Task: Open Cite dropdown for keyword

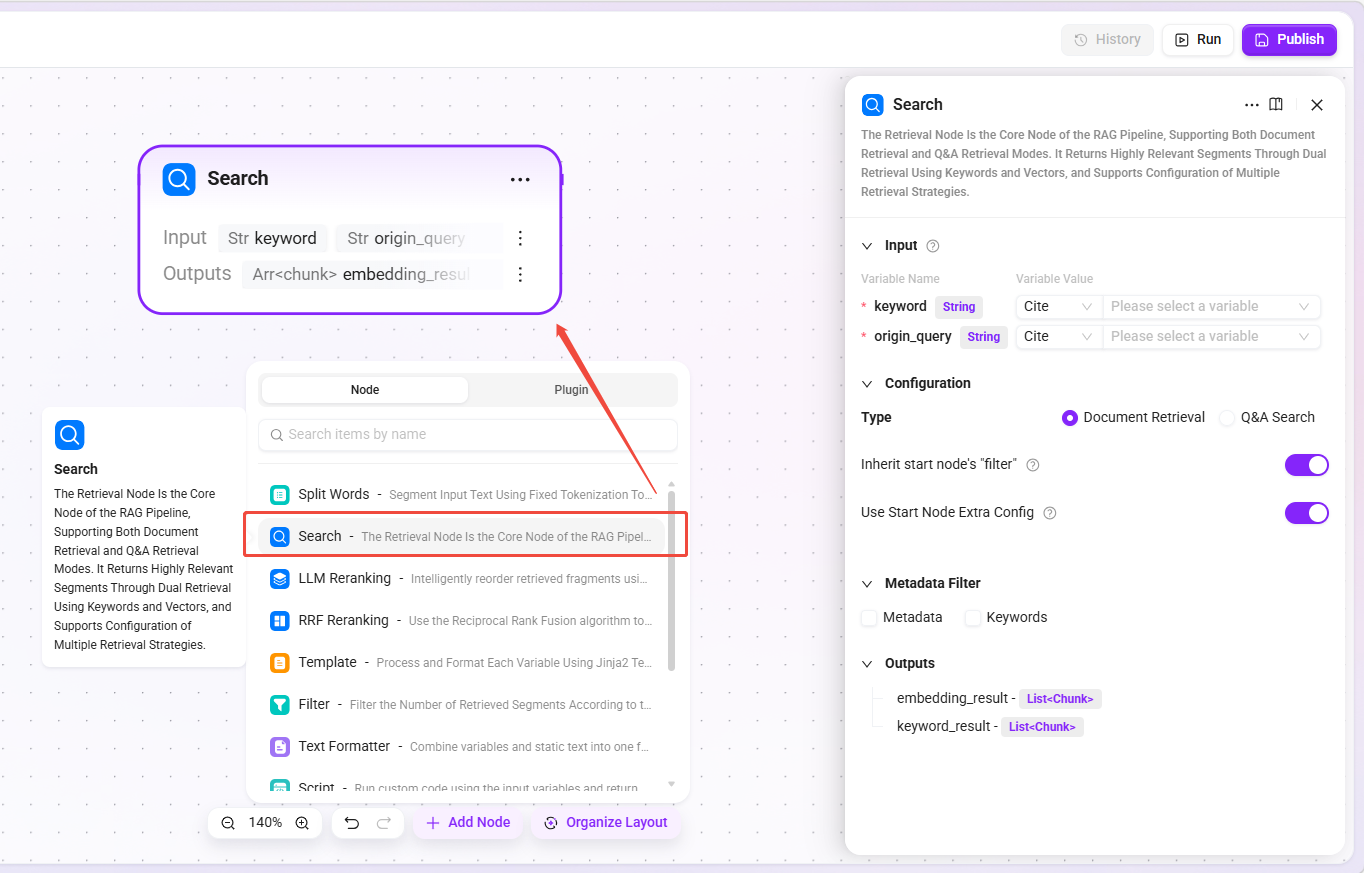Action: click(x=1058, y=307)
